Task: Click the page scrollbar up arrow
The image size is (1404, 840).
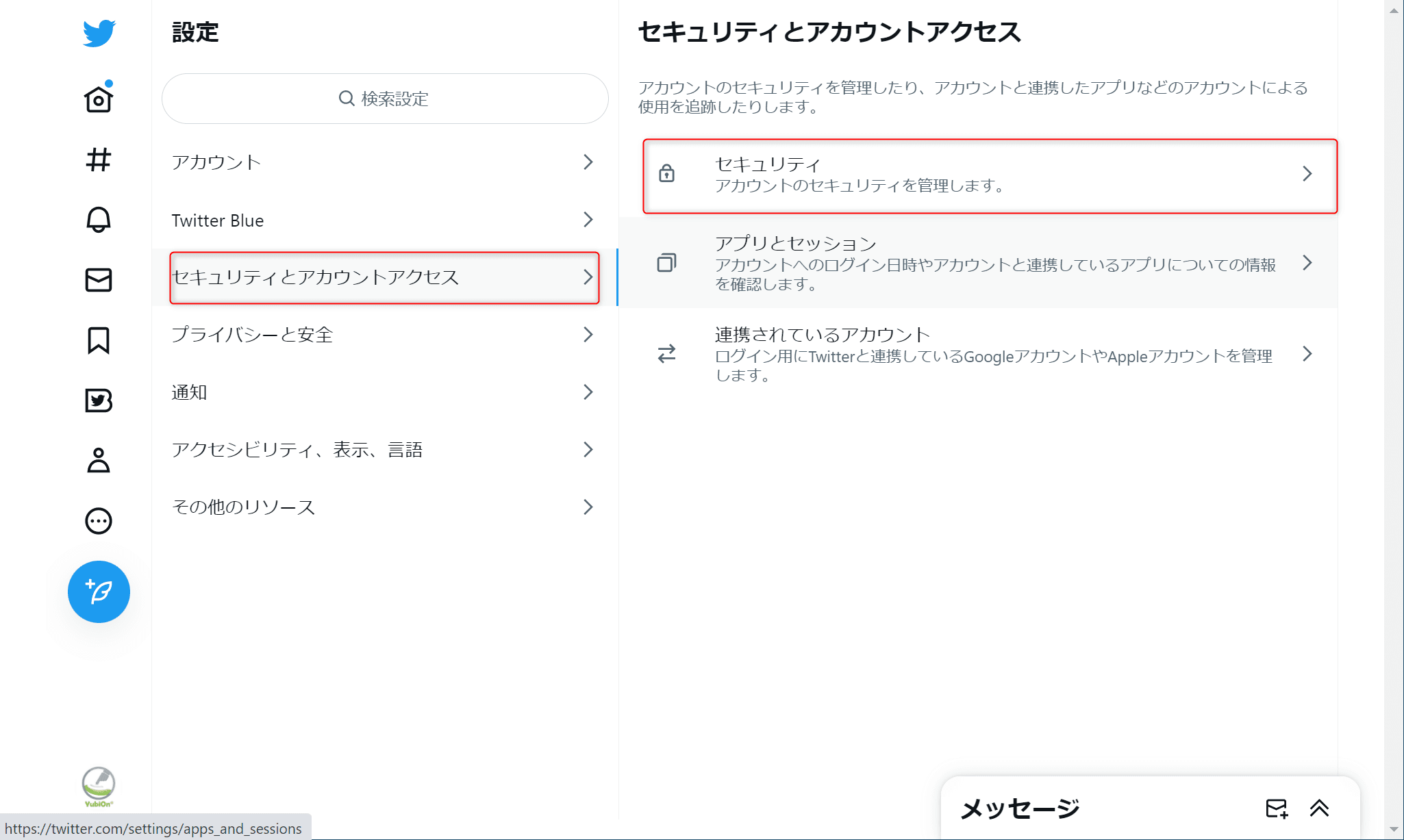Action: pos(1394,10)
